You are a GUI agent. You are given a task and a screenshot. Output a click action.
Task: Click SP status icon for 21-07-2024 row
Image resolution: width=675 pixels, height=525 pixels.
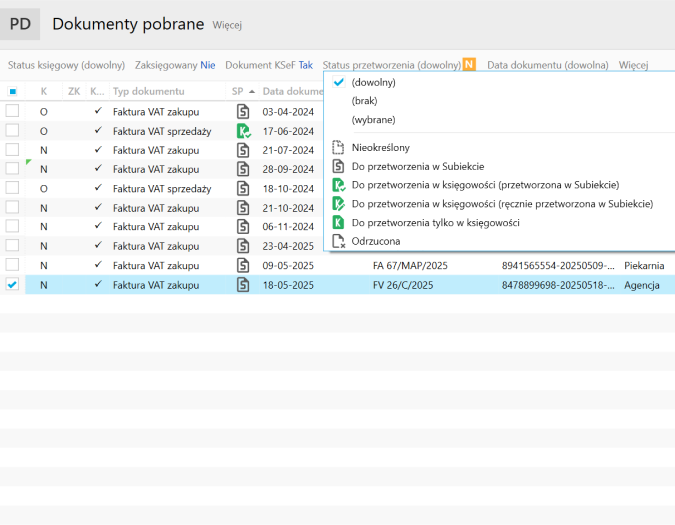point(243,150)
